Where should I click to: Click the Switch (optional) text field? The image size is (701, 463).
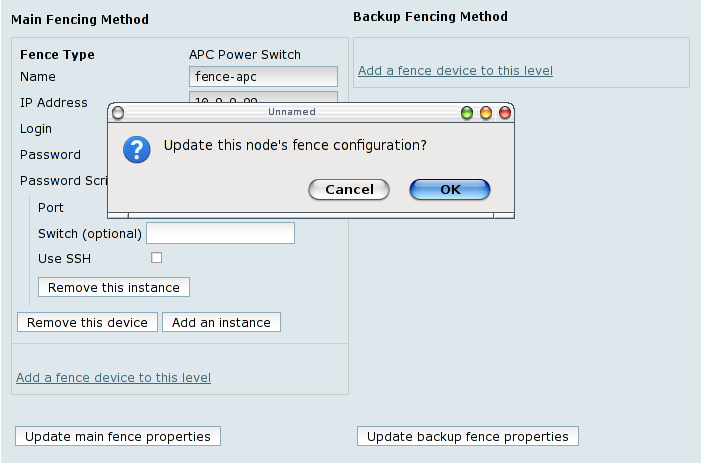[x=220, y=233]
